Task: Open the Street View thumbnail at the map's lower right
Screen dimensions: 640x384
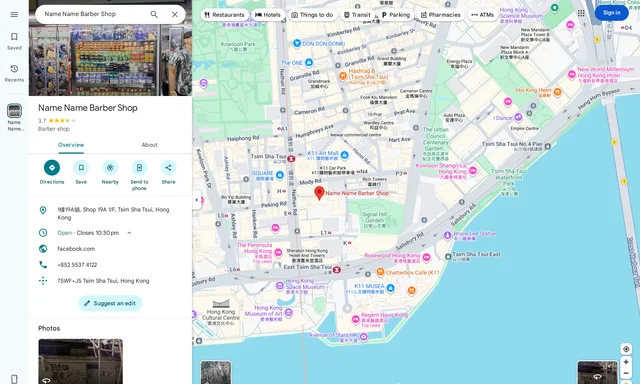Action: click(x=597, y=372)
